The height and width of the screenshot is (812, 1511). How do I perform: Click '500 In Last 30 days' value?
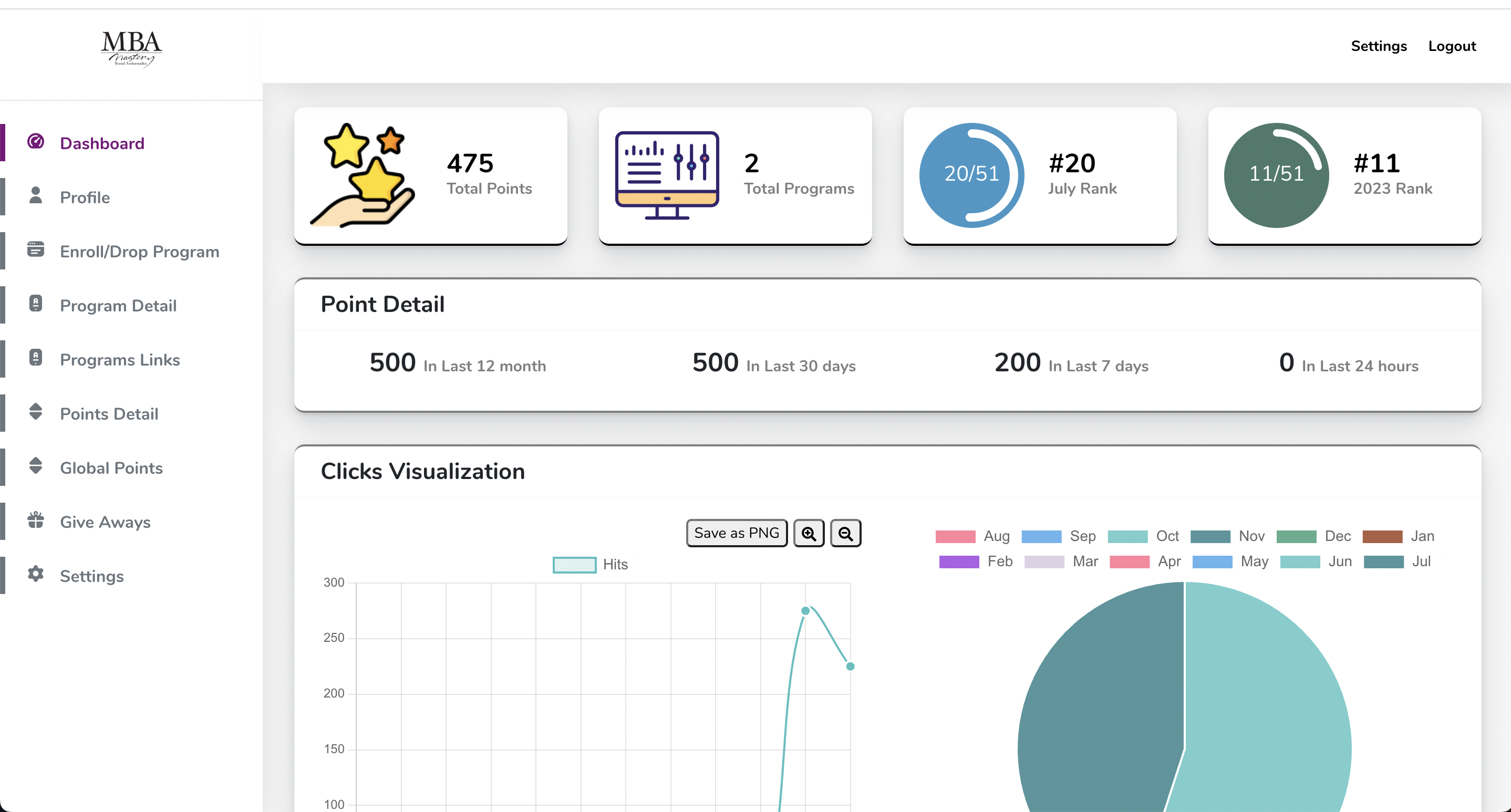tap(774, 363)
